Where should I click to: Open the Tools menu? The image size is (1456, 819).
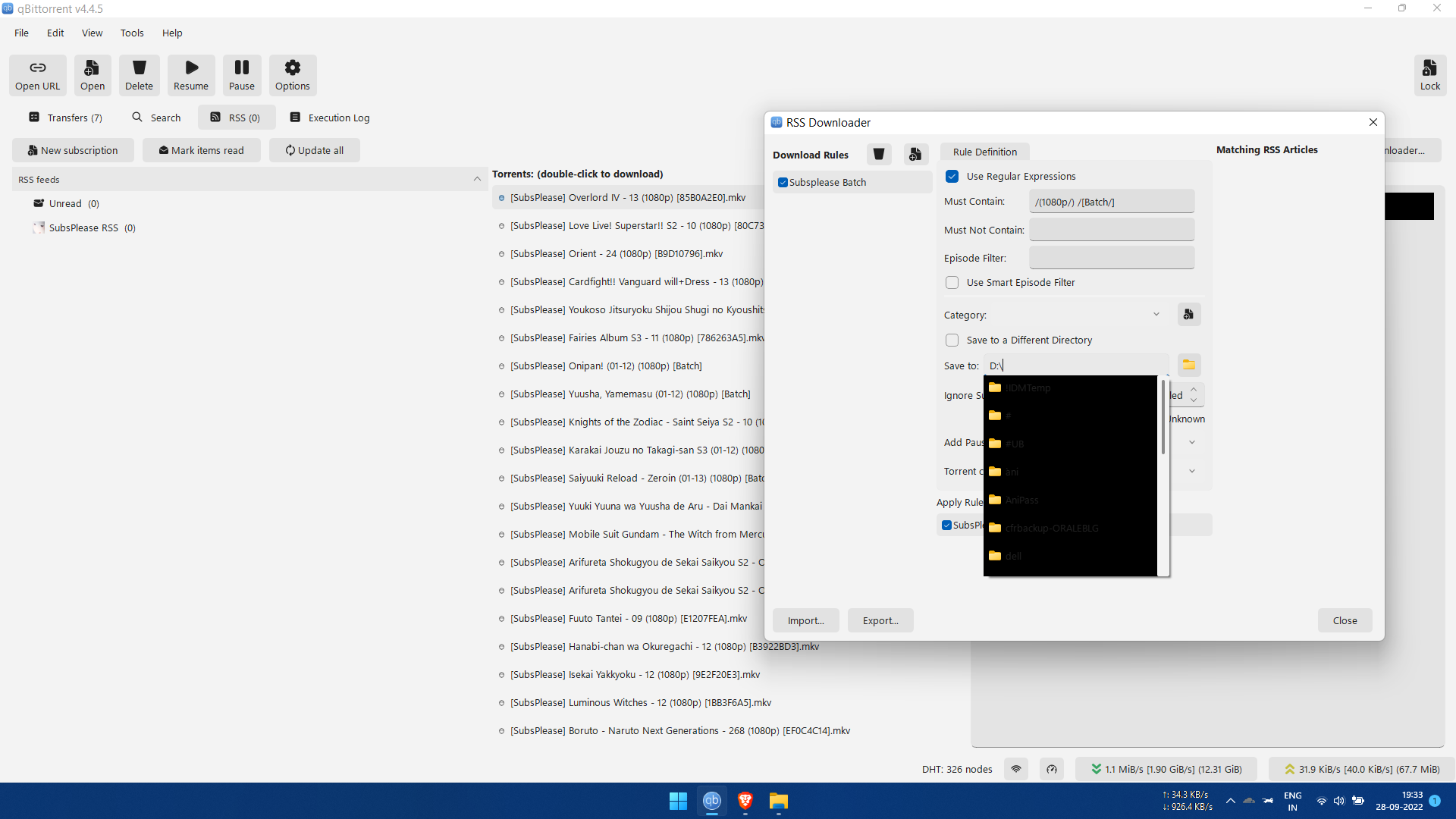tap(132, 33)
